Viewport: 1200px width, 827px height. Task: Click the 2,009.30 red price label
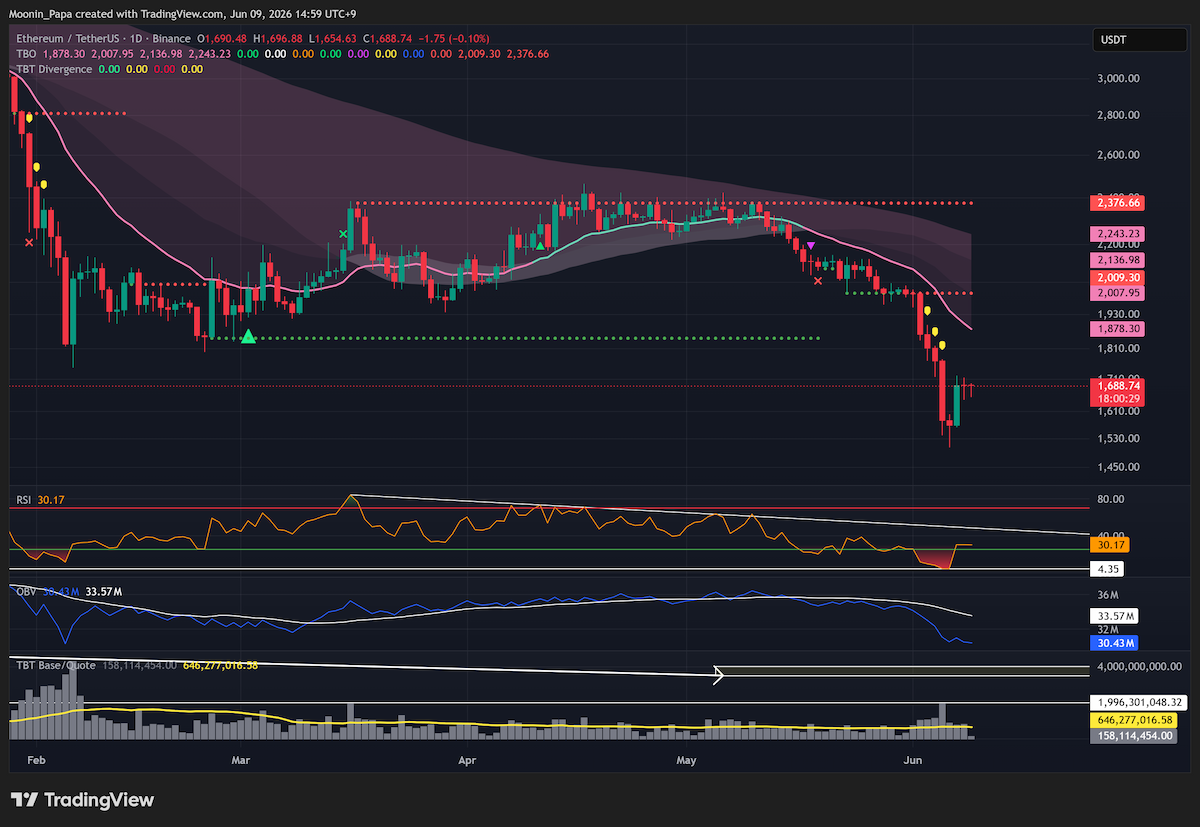[1117, 277]
